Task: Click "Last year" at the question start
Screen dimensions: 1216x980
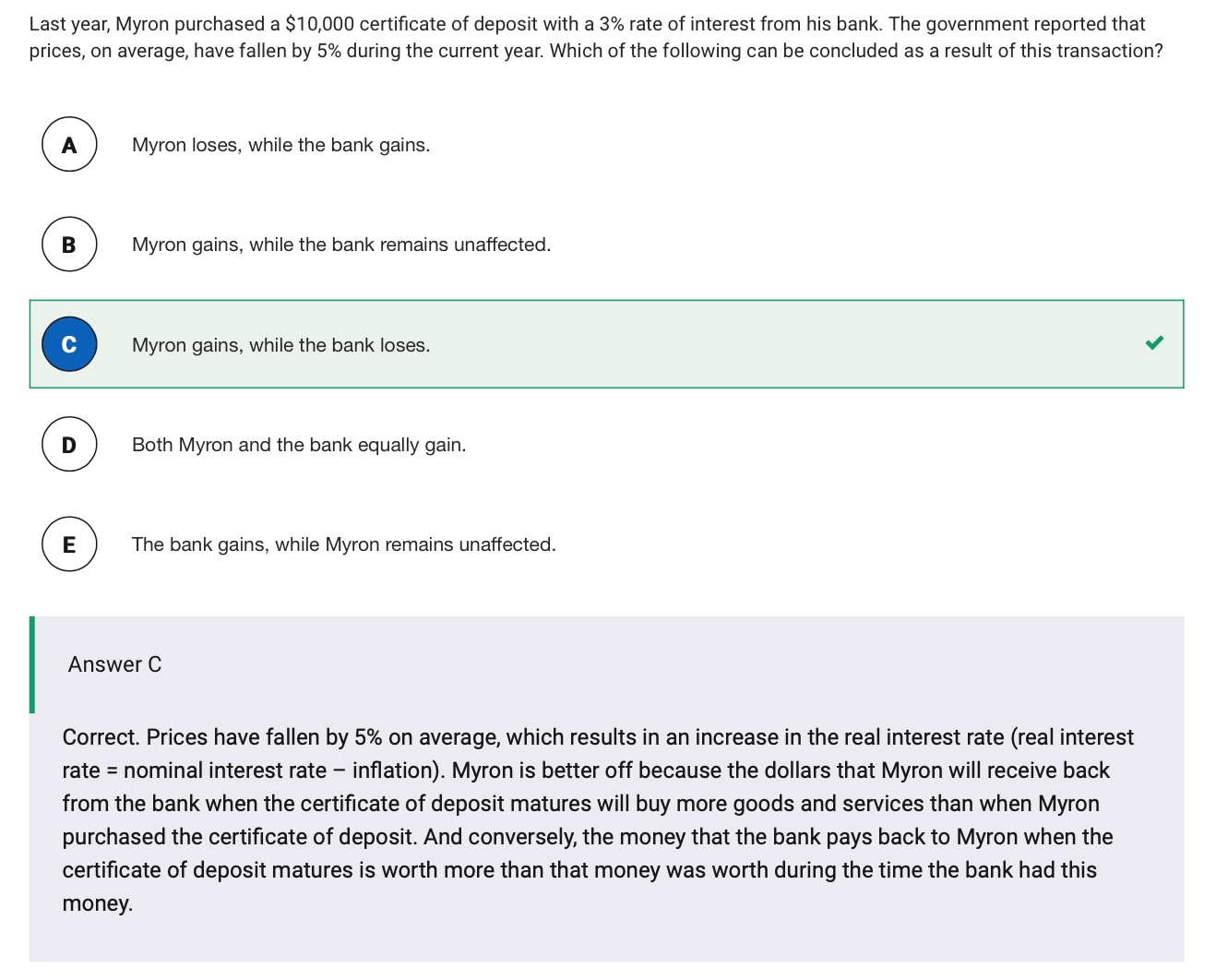Action: tap(67, 24)
